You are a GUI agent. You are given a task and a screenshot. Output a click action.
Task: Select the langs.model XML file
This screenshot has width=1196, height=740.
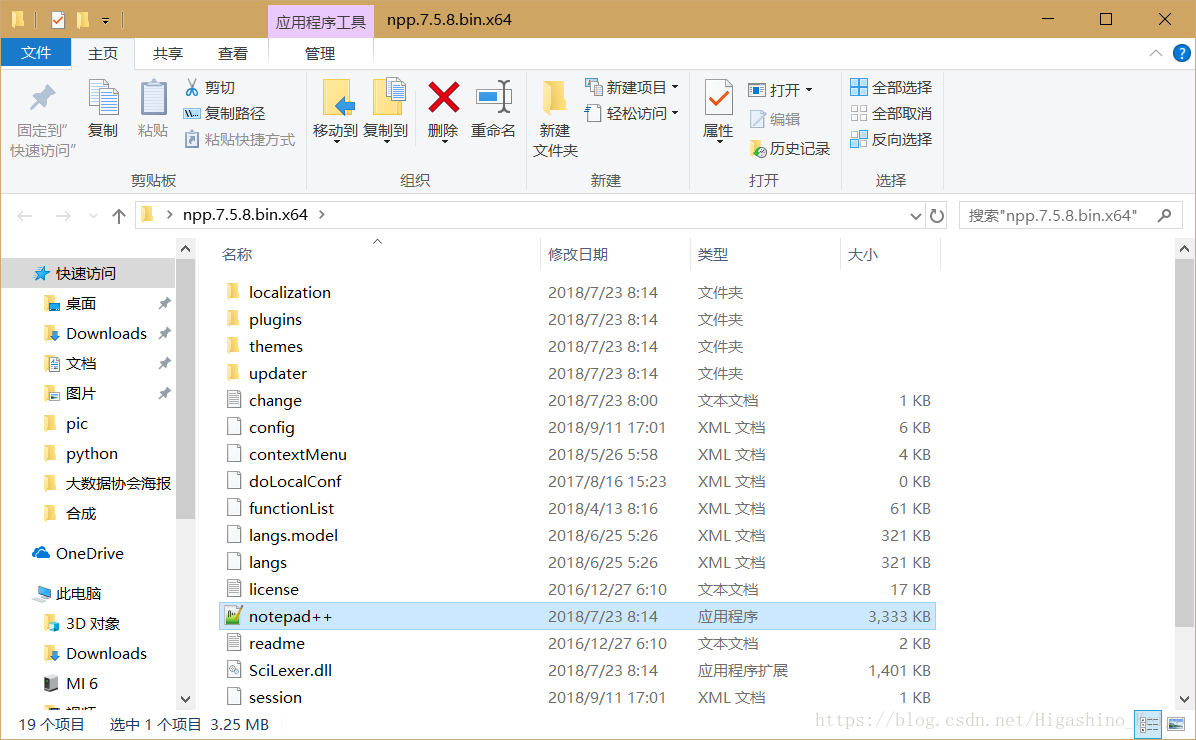coord(577,536)
